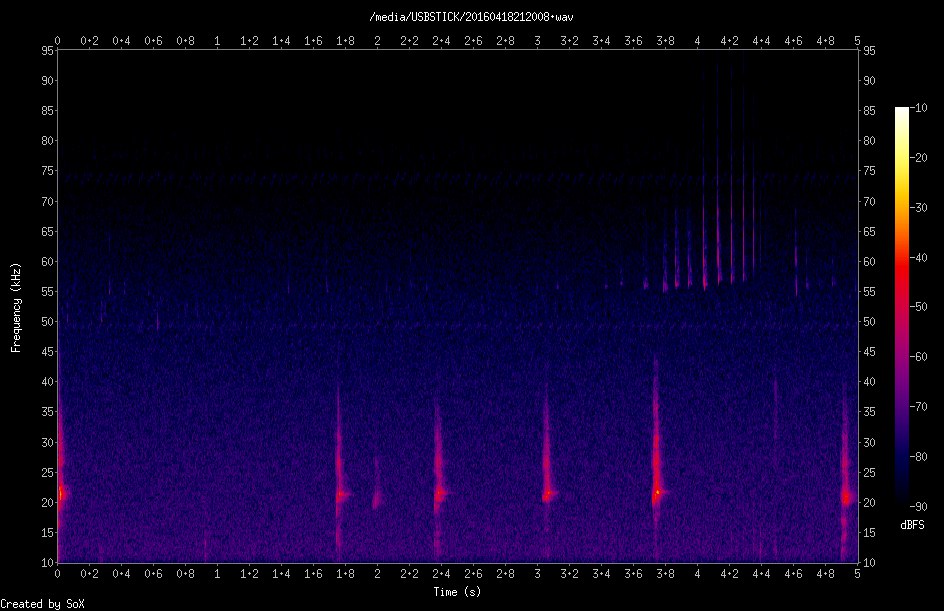Screen dimensions: 944x611
Task: Click the brightest 21 kHz pulse near 3.75 s
Action: (x=657, y=492)
